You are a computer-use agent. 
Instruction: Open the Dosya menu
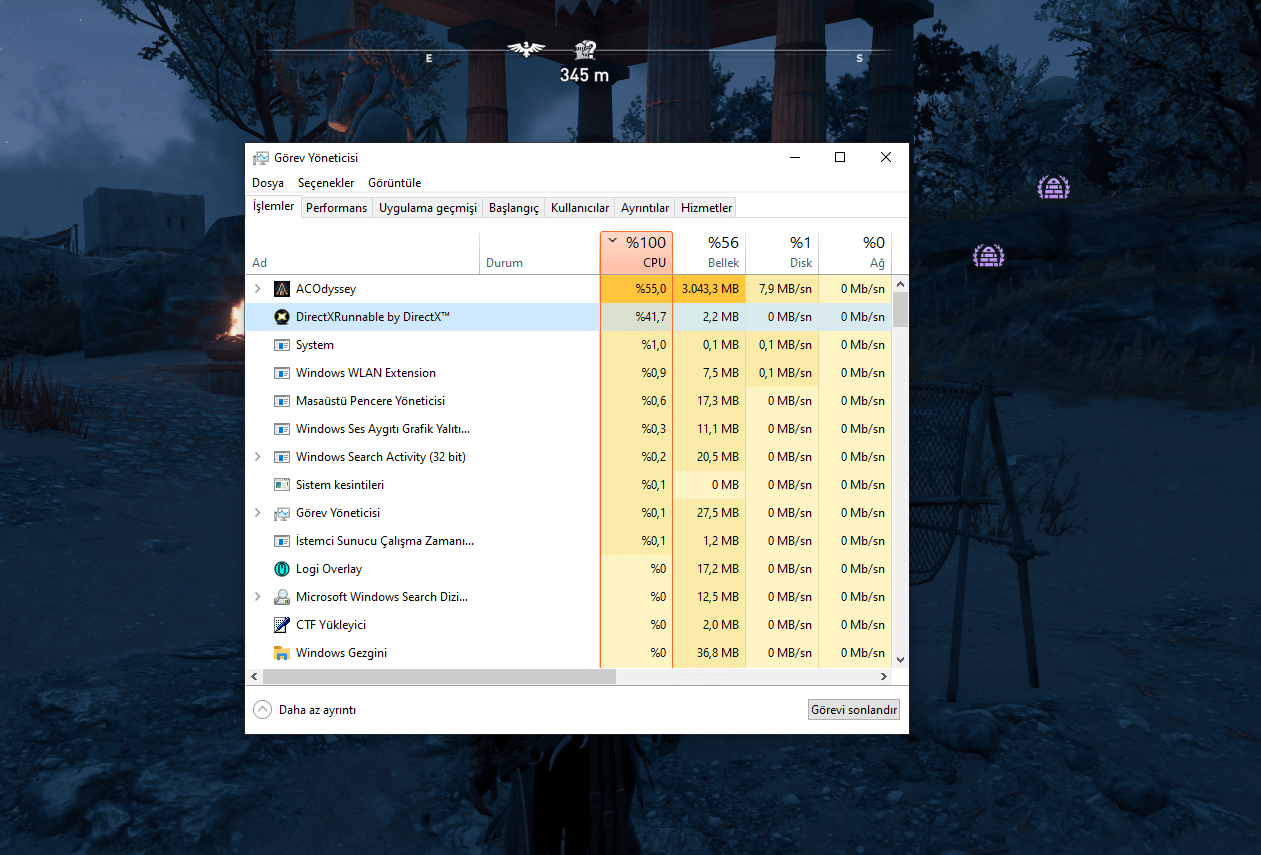click(x=268, y=183)
